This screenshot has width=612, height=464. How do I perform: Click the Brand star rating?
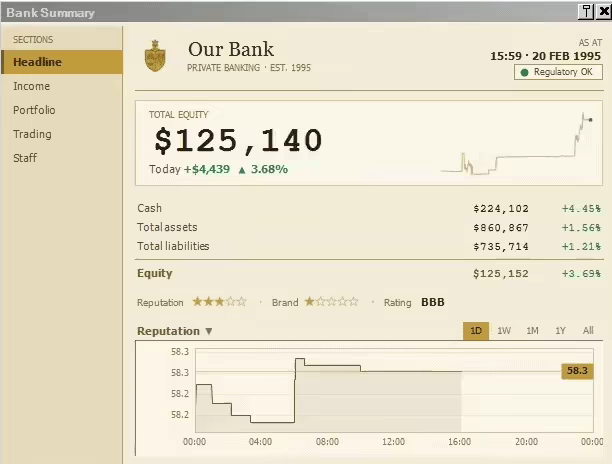331,302
